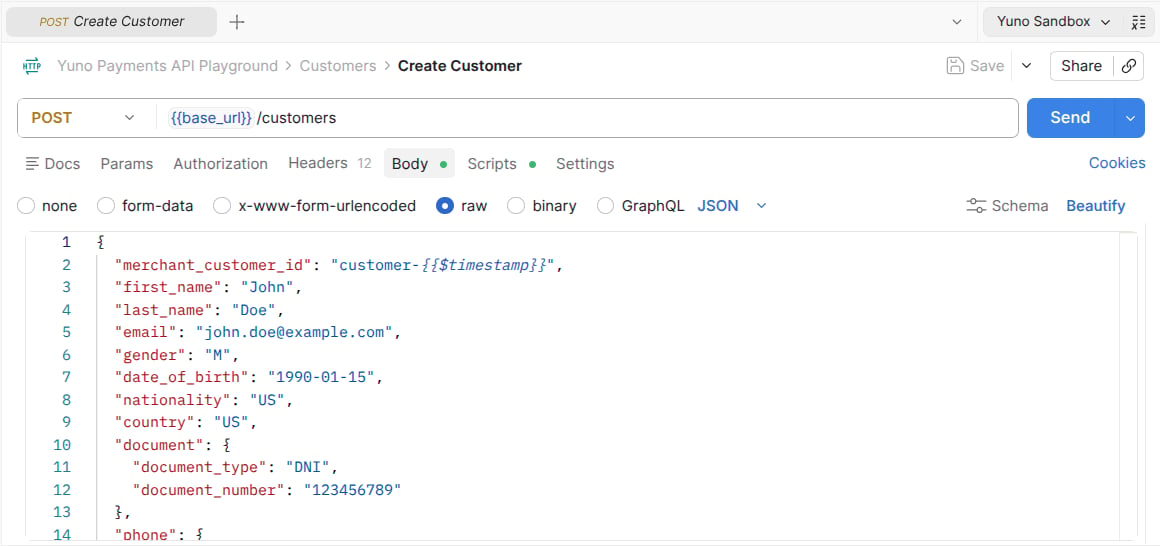Viewport: 1160px width, 546px height.
Task: Open the Schema sliders icon
Action: pyautogui.click(x=976, y=206)
